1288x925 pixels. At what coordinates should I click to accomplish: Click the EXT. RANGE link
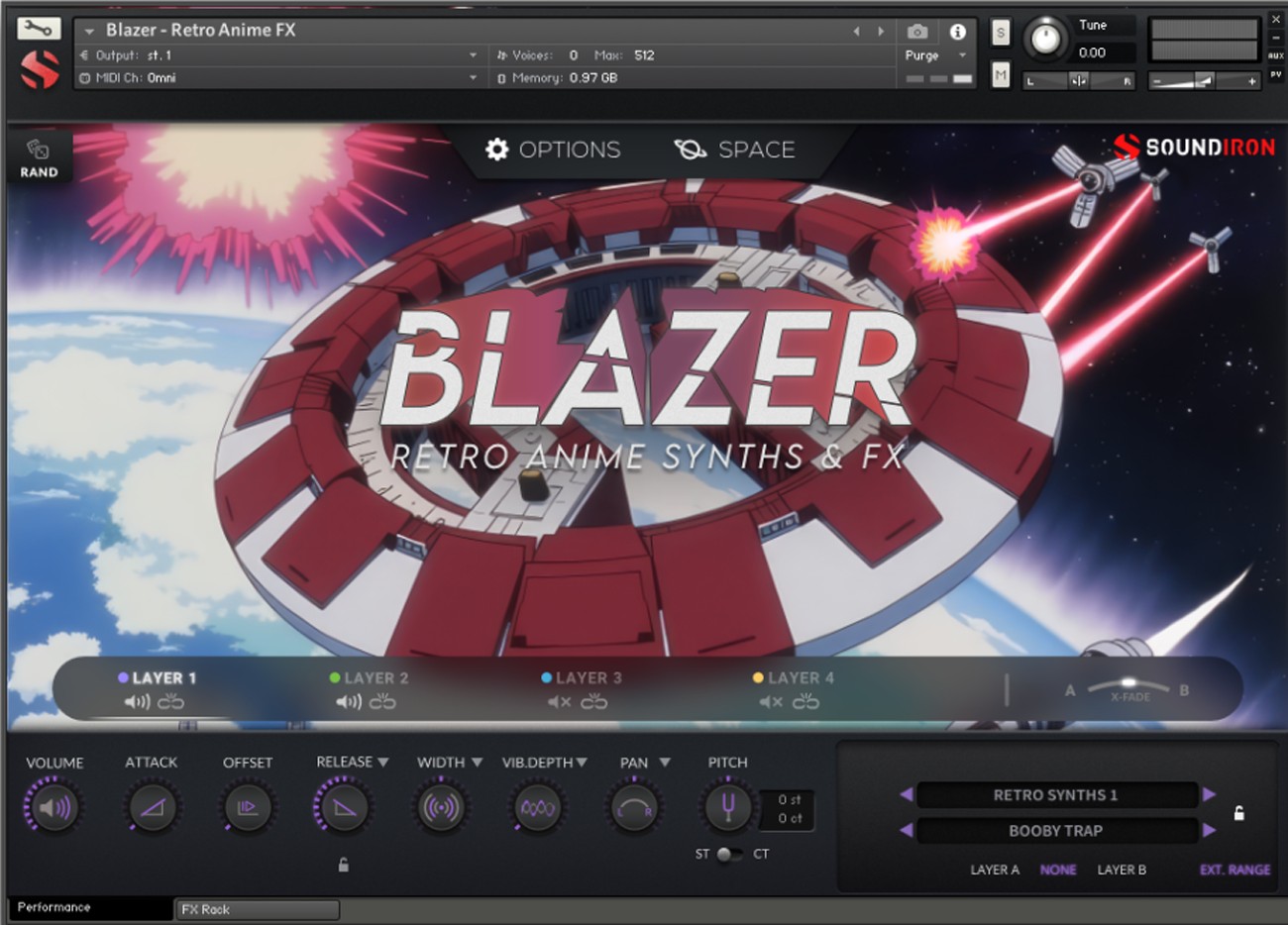pyautogui.click(x=1234, y=870)
